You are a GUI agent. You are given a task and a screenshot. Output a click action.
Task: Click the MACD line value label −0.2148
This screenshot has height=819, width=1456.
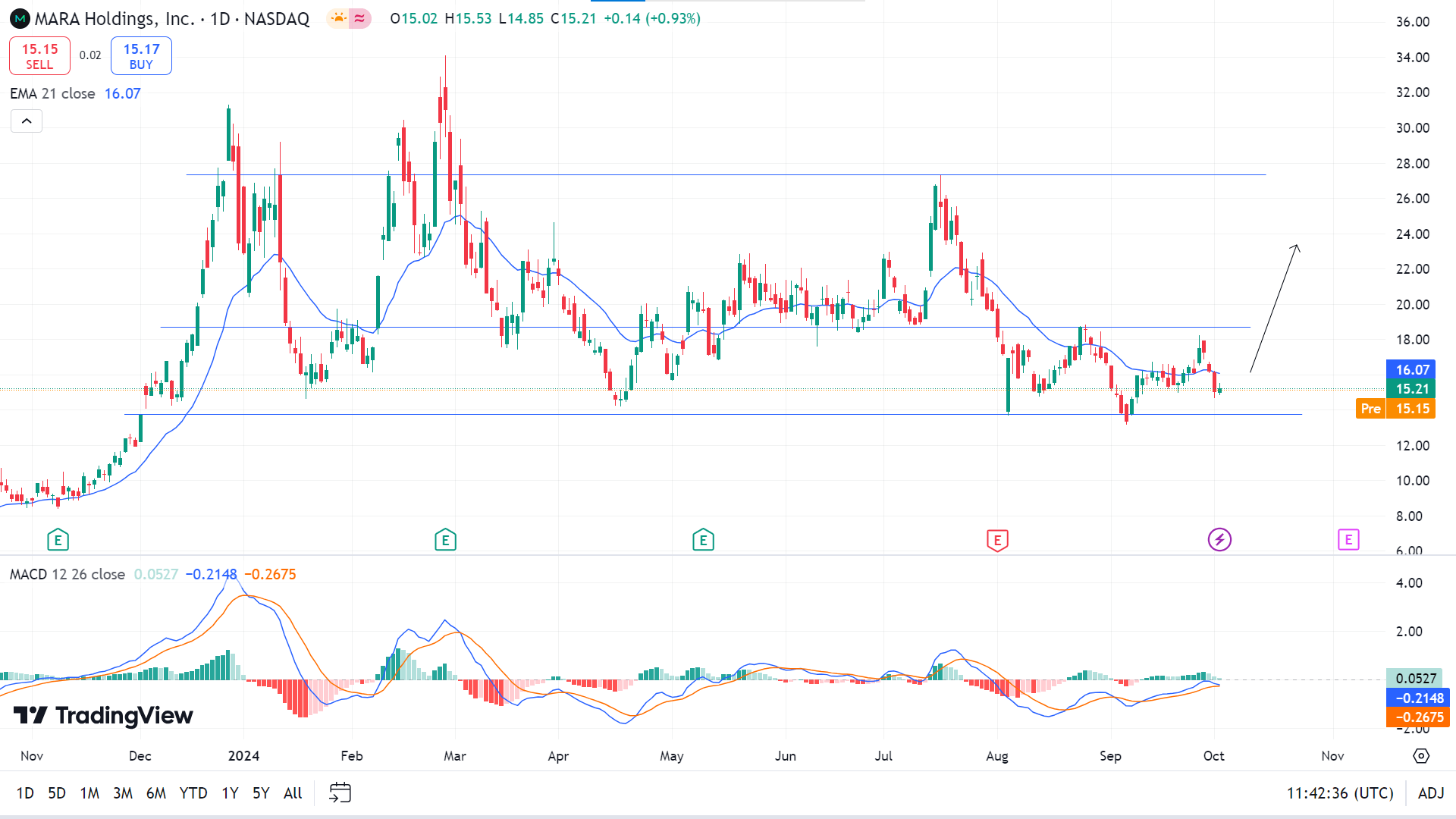(1418, 698)
